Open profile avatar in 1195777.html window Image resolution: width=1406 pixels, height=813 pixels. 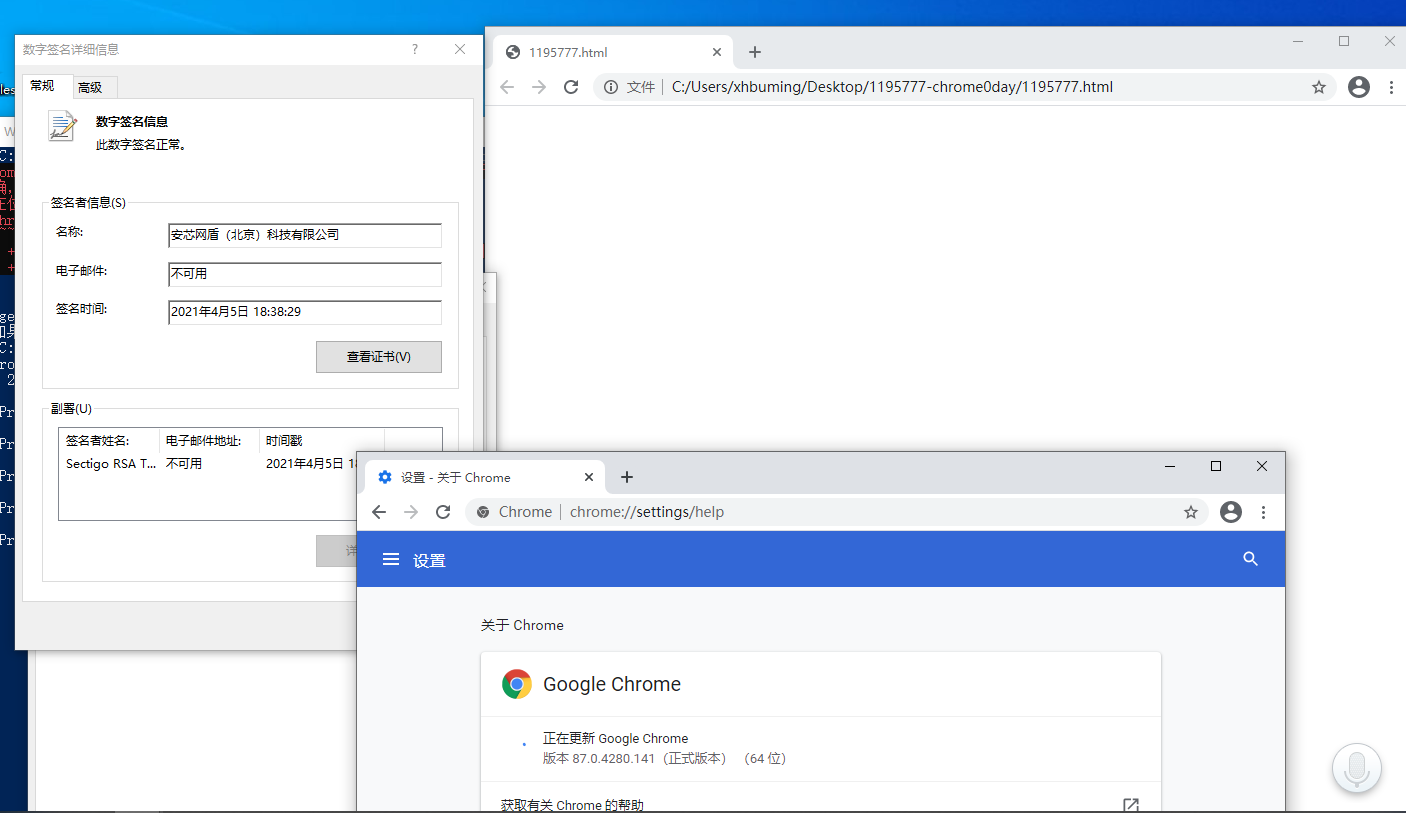coord(1359,87)
